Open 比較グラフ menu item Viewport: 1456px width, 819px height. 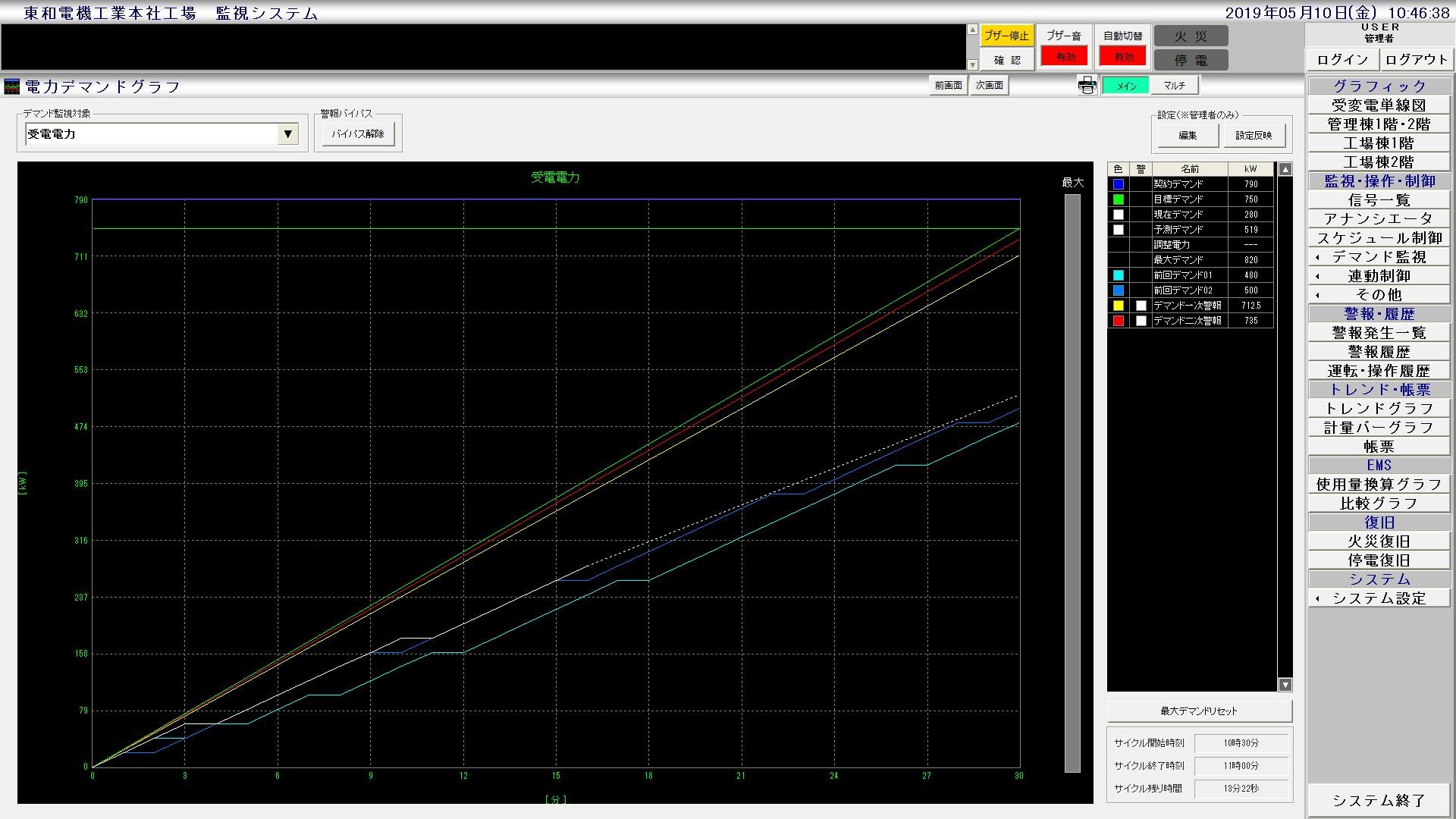coord(1379,504)
